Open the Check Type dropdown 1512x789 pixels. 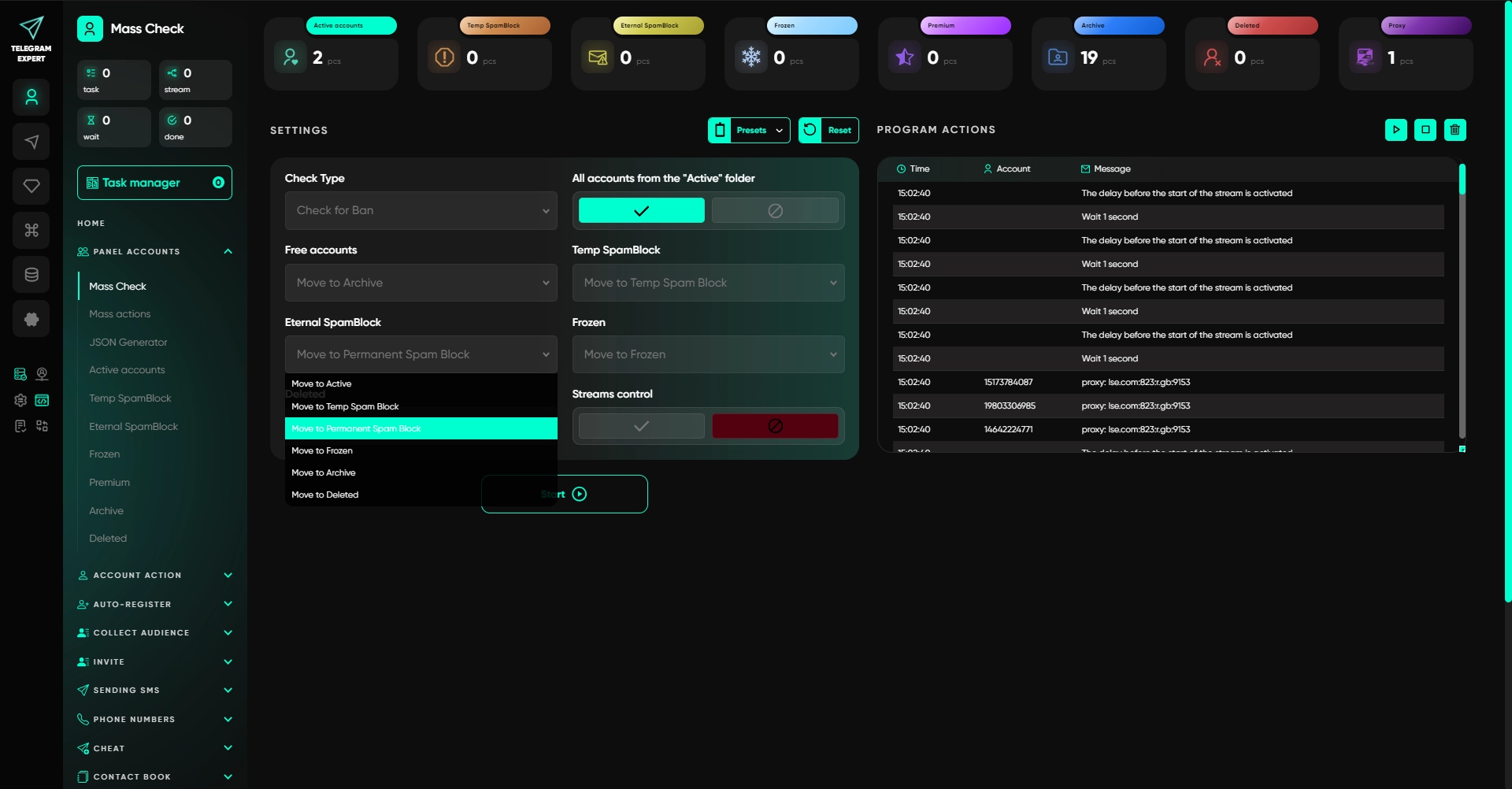point(421,210)
